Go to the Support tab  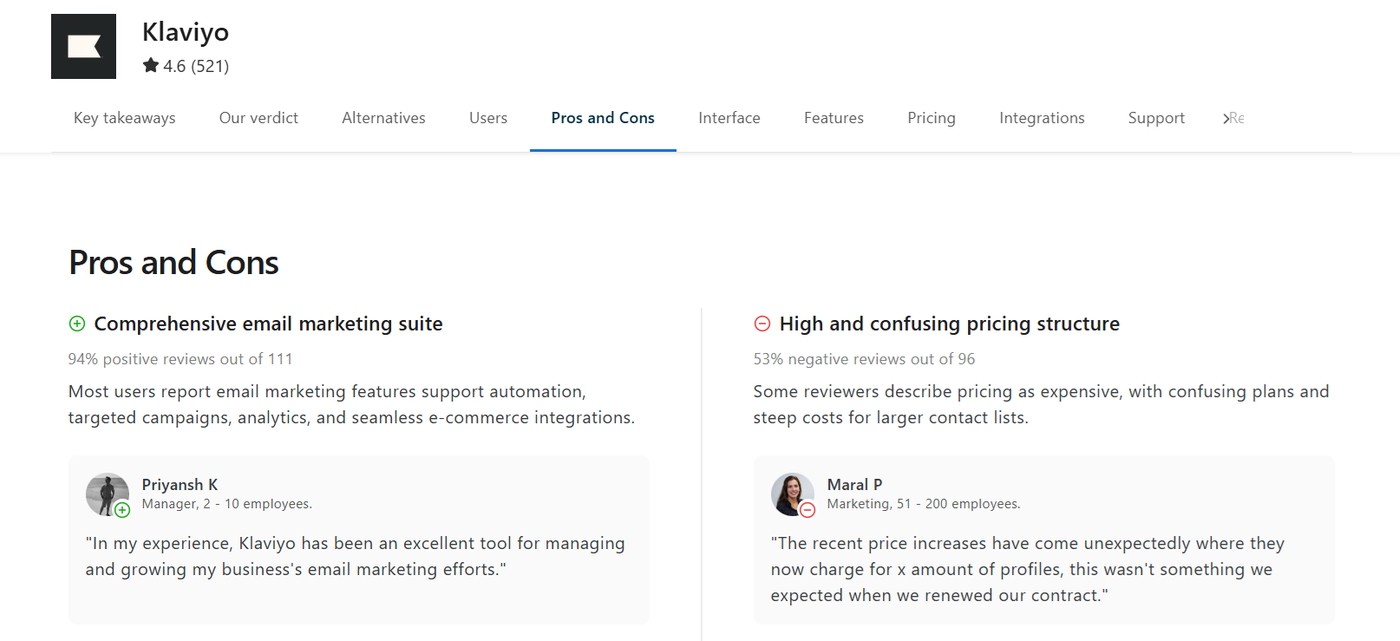pyautogui.click(x=1156, y=118)
